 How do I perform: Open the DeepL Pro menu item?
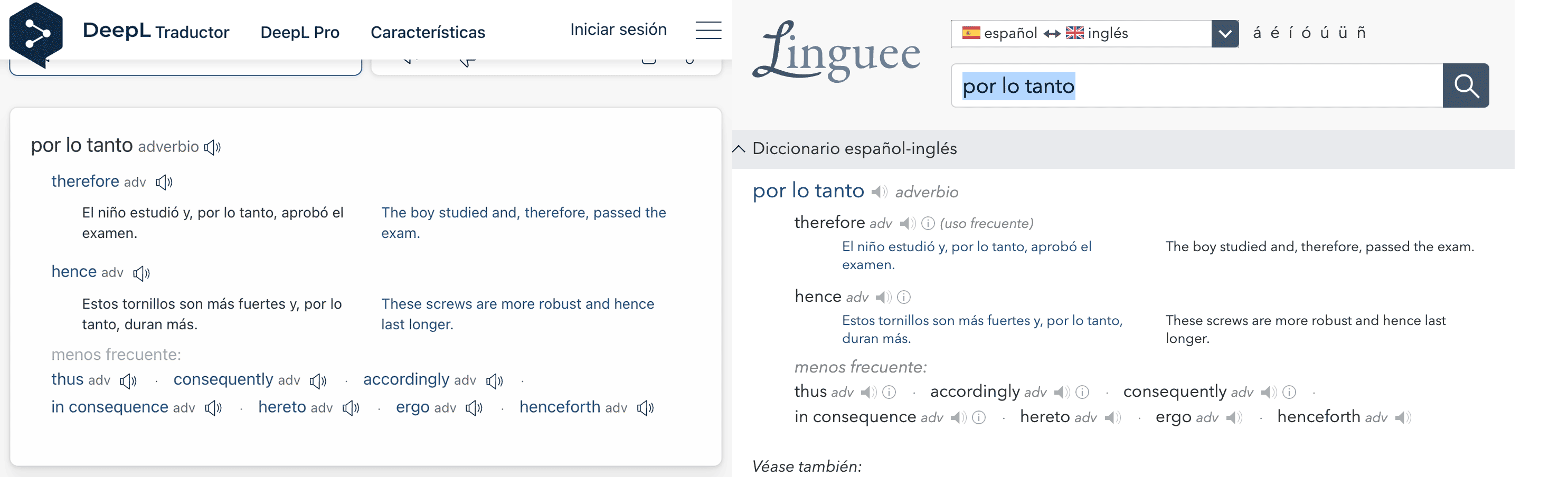[x=299, y=32]
